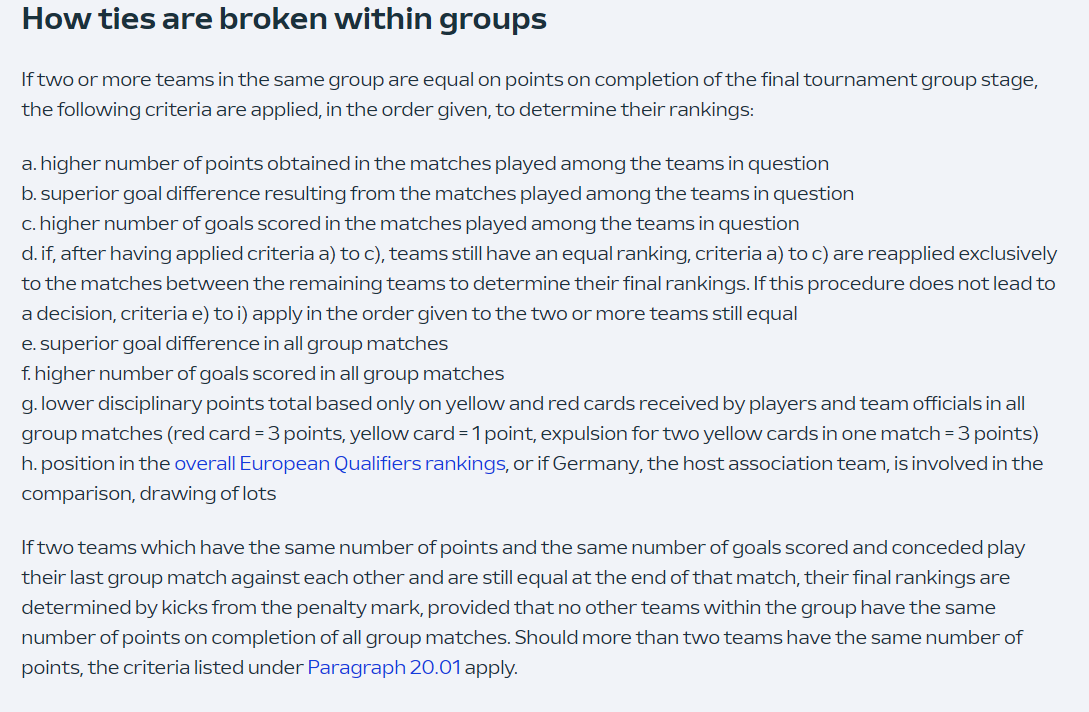Follow the Paragraph 20.01 link

[x=384, y=668]
